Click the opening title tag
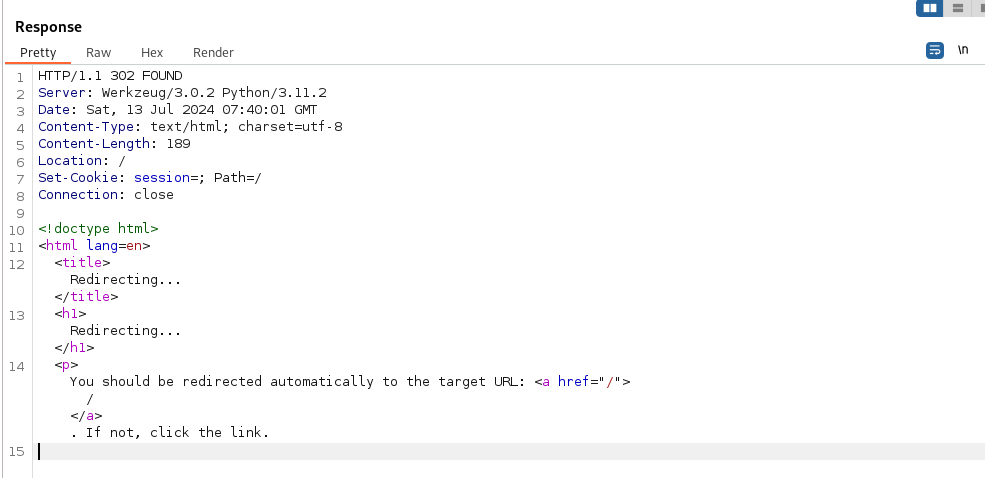This screenshot has width=985, height=478. (82, 263)
